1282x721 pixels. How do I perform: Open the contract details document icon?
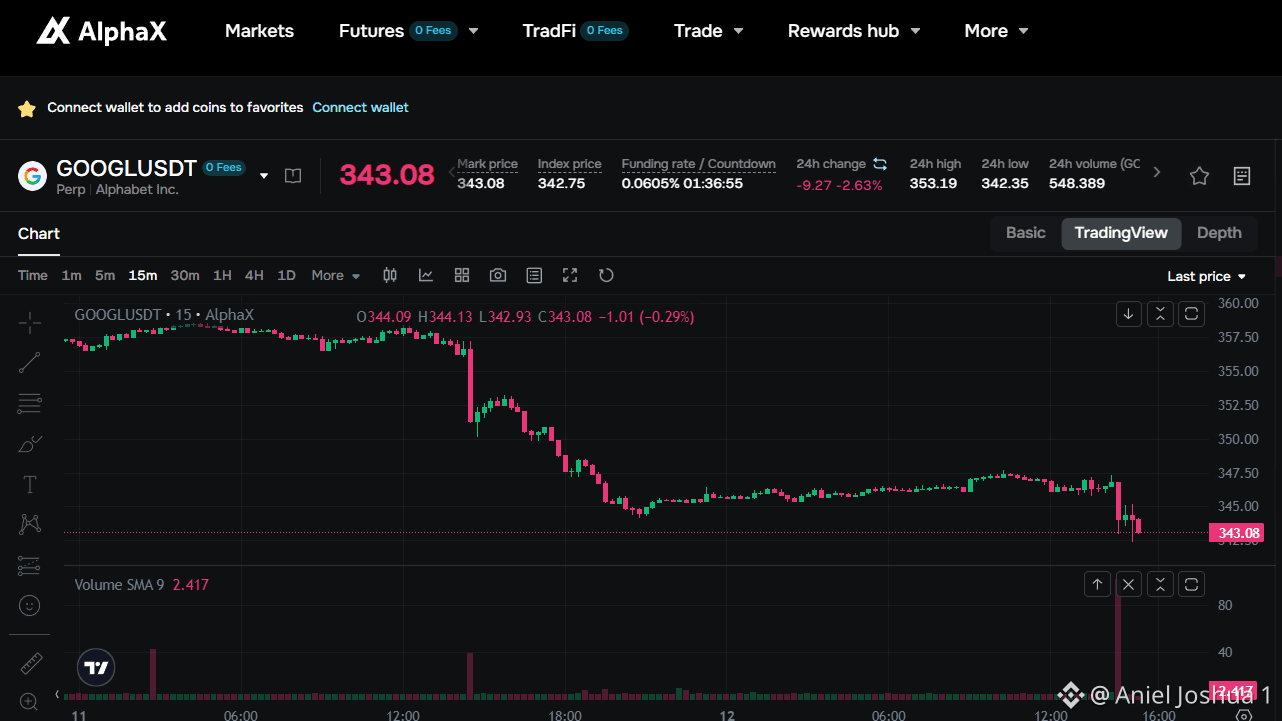(1242, 176)
